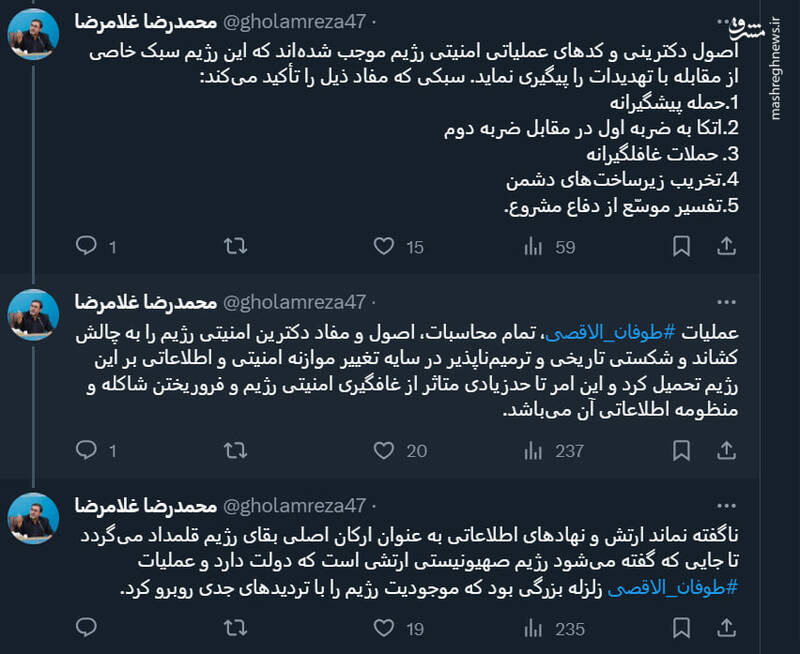Reply to the first tweet
Screen dimensions: 800x654
click(x=85, y=244)
